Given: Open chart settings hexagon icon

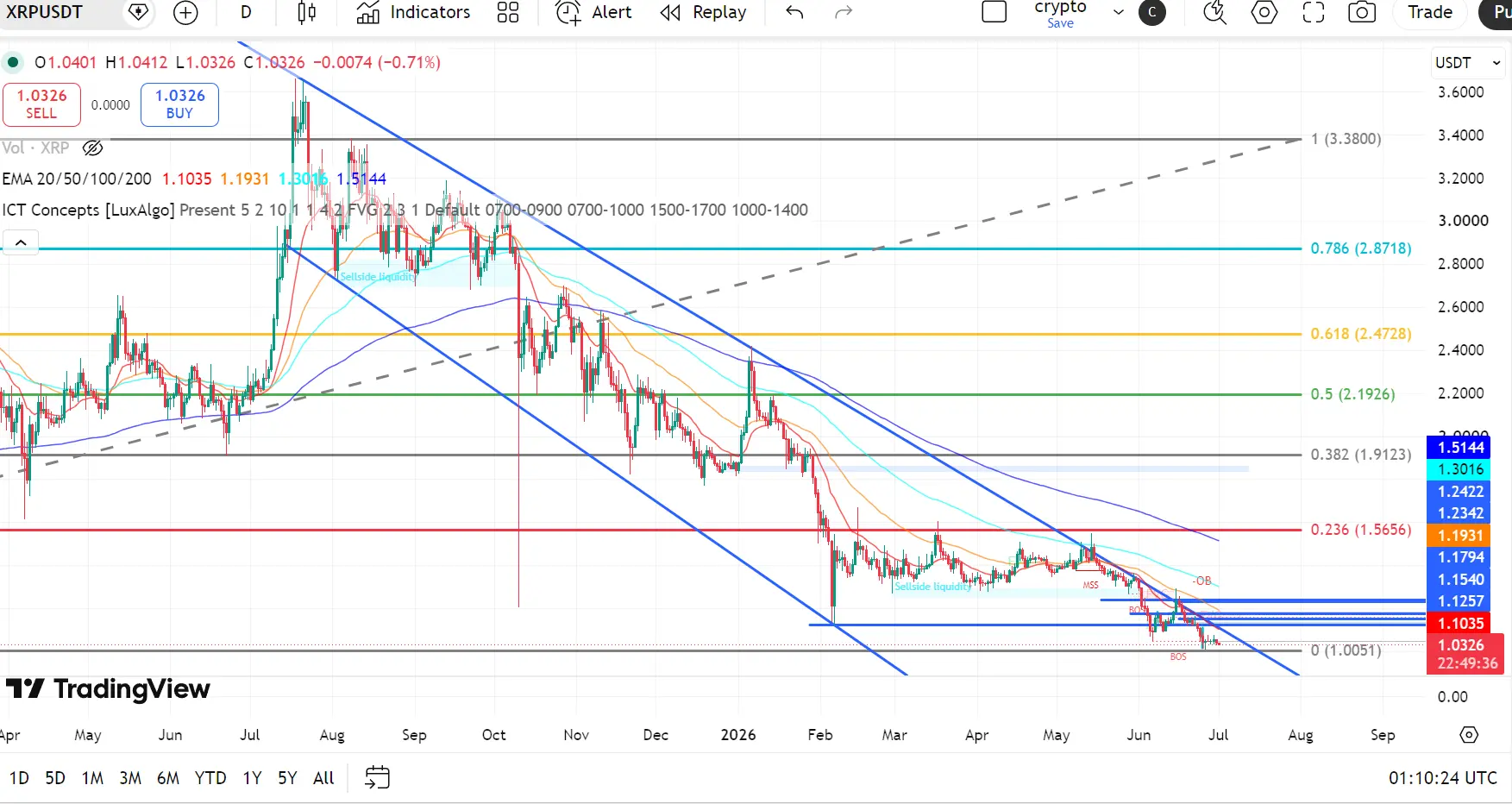Looking at the screenshot, I should click(x=1264, y=12).
